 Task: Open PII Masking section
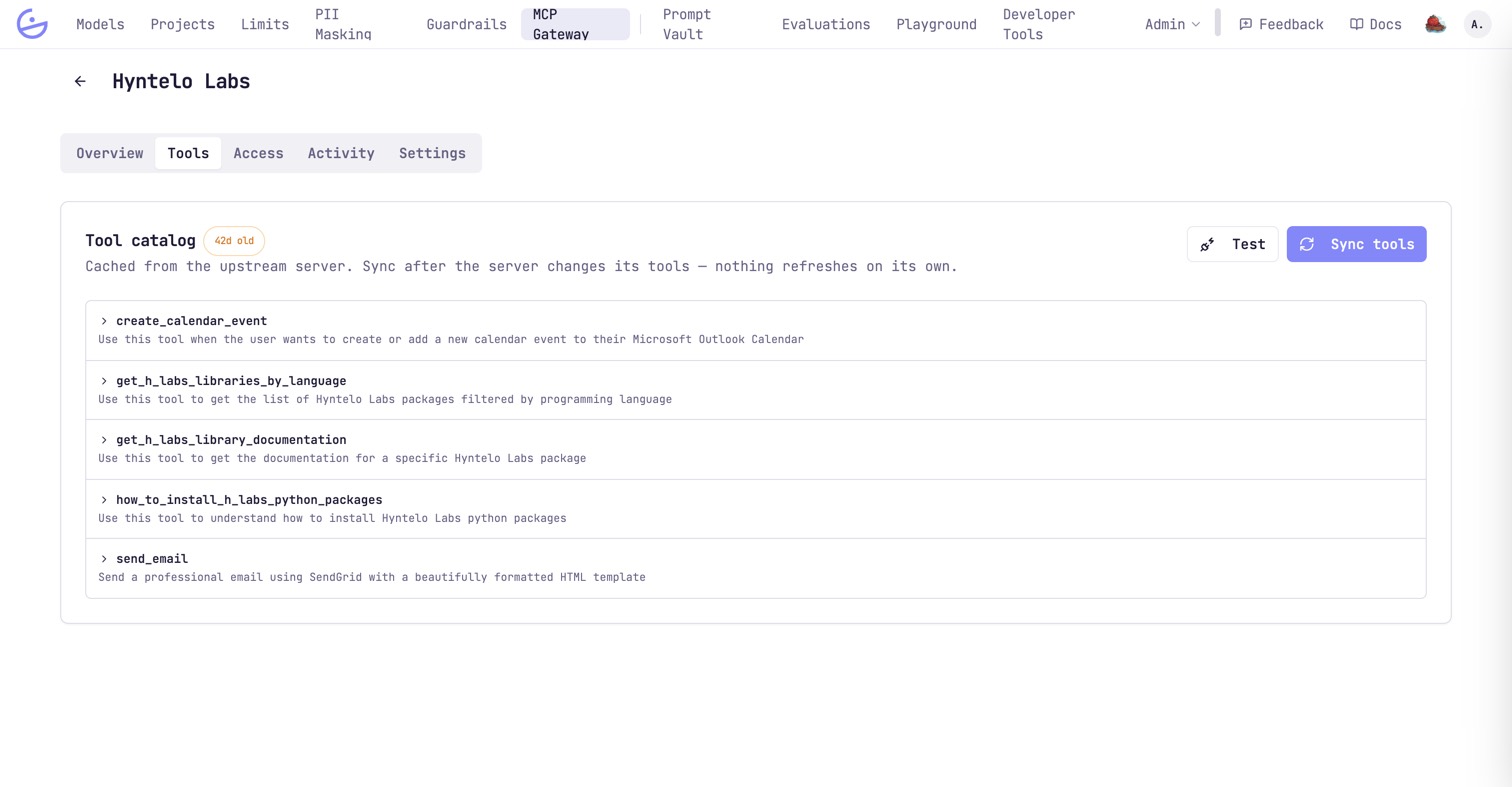point(343,24)
